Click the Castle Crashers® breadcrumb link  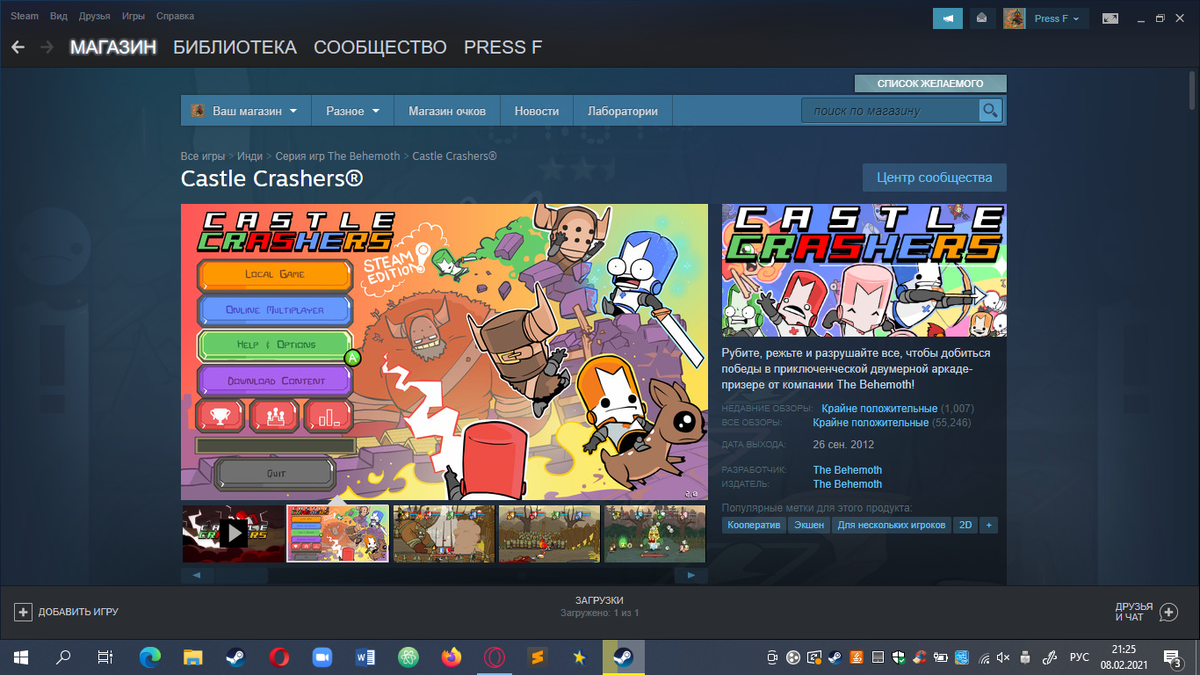(454, 156)
